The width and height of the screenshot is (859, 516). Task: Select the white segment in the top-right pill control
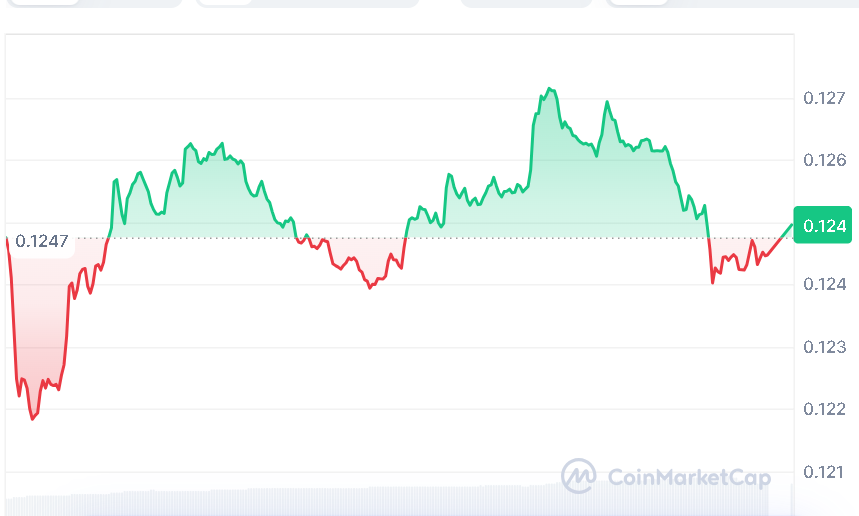[638, 2]
